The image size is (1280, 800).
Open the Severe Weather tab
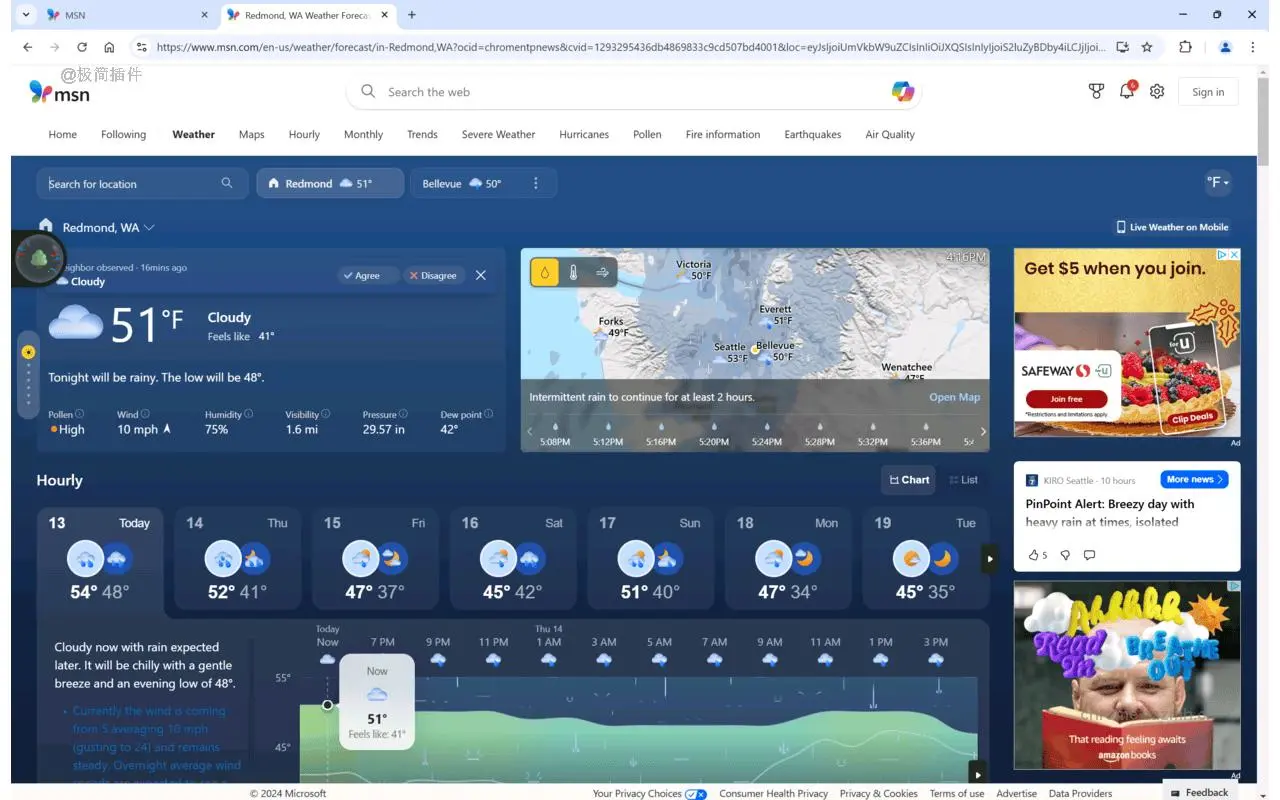point(498,134)
